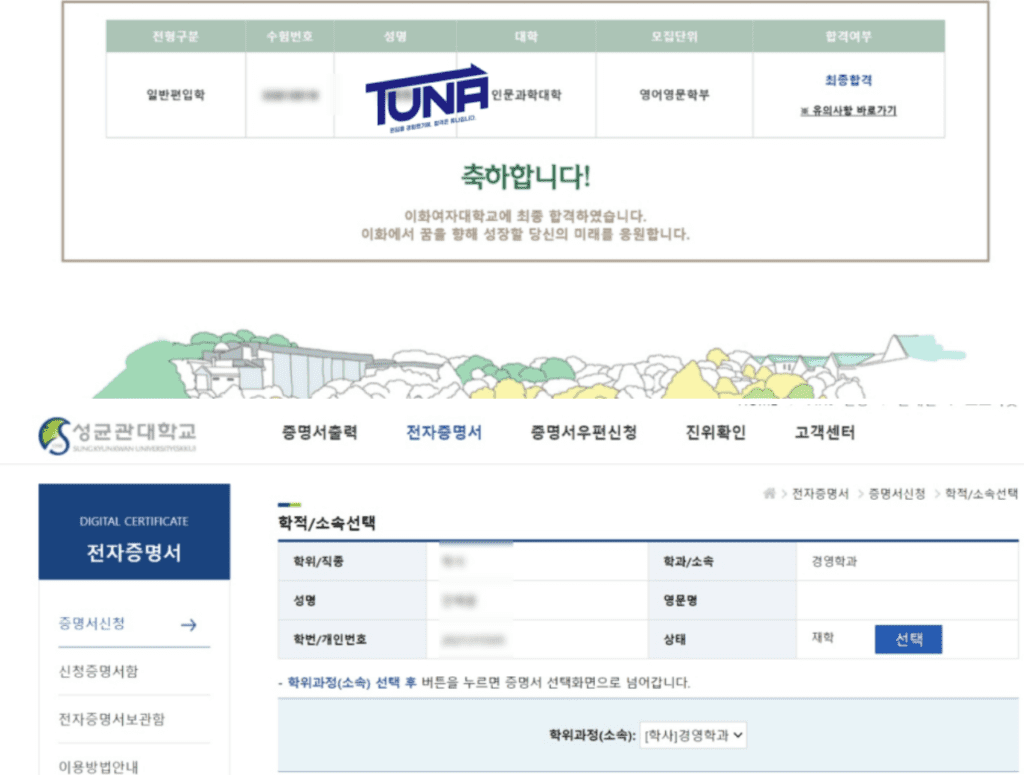Click the 축하합니다! heading

(x=526, y=176)
